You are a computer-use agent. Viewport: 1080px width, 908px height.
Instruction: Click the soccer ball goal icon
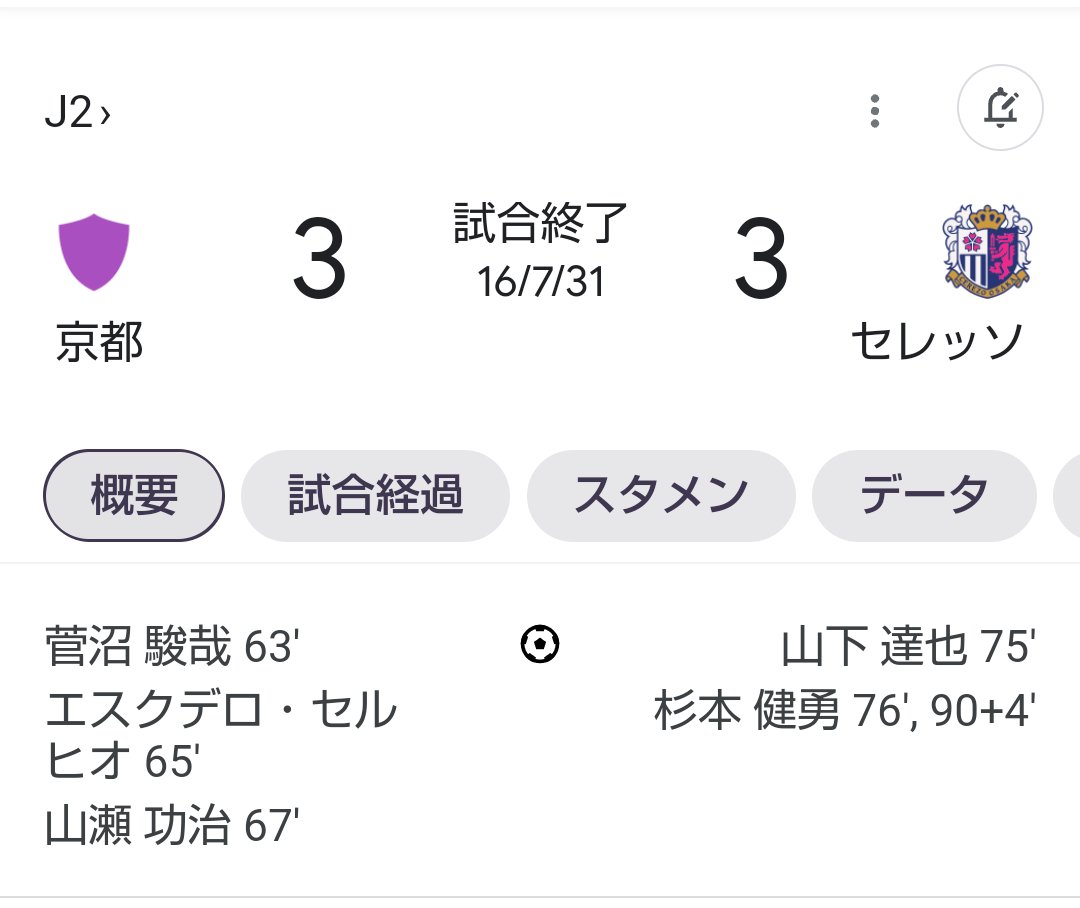[x=540, y=644]
